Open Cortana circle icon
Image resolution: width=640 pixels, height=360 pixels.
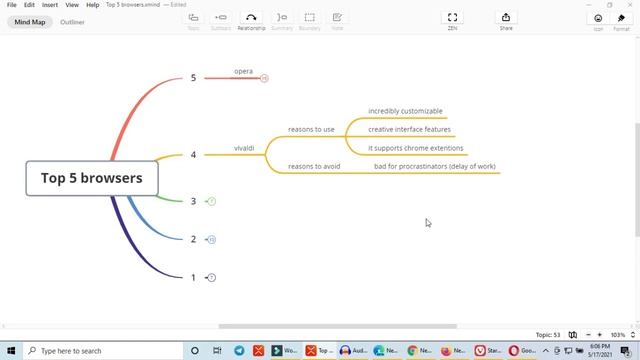pos(195,351)
